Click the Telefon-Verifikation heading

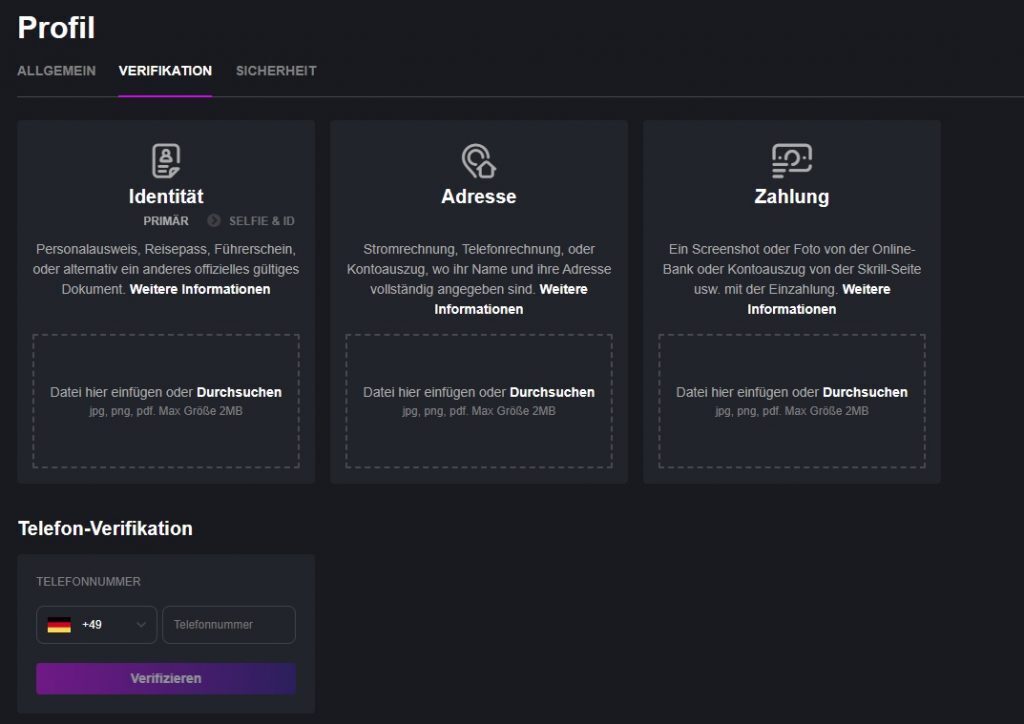(x=105, y=528)
